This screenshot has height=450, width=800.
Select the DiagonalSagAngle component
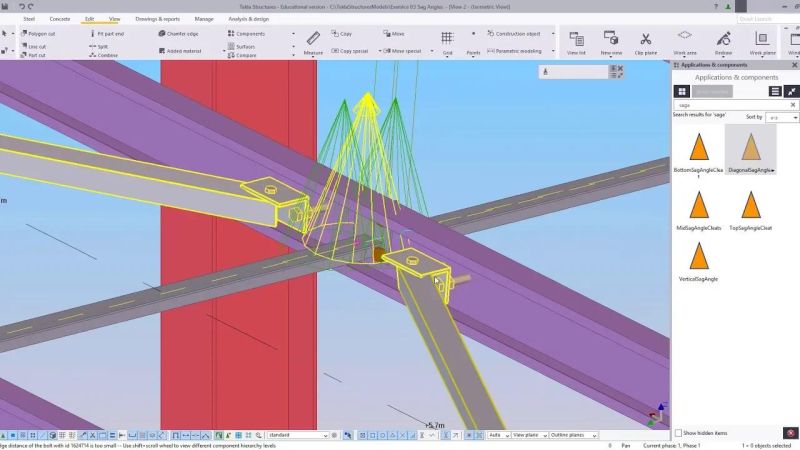[x=751, y=150]
